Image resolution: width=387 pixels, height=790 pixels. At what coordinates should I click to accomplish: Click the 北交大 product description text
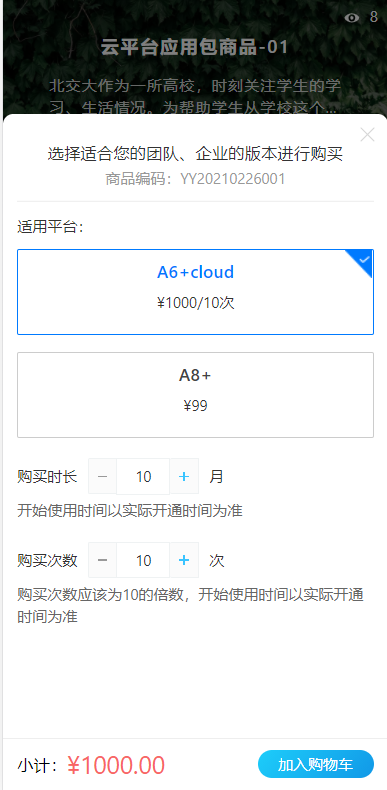[196, 97]
